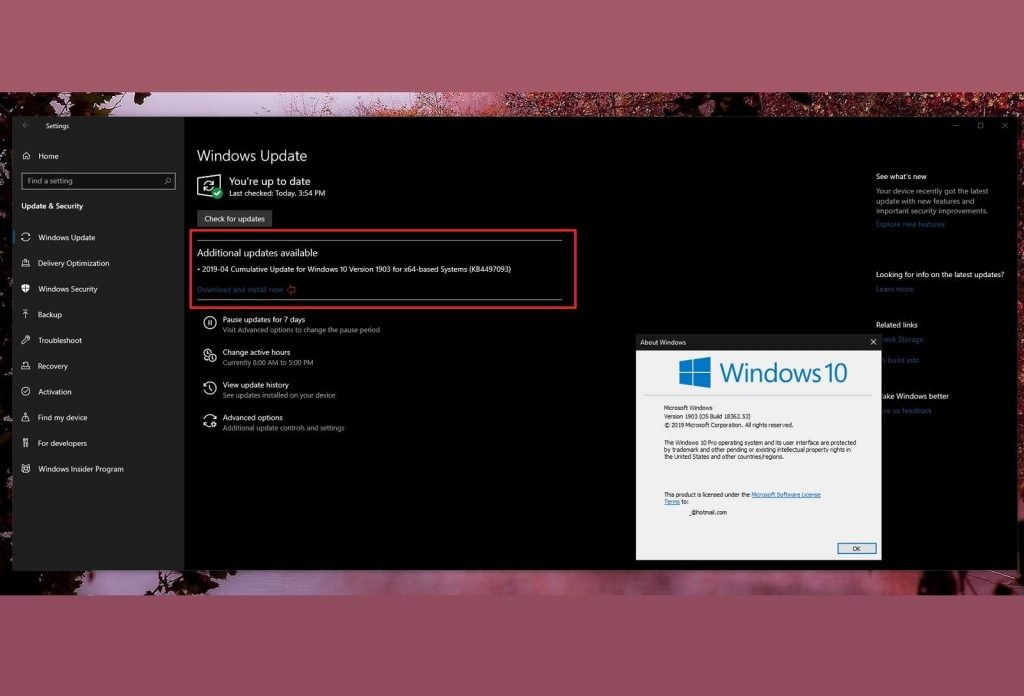Click the Download and install now link

point(240,290)
